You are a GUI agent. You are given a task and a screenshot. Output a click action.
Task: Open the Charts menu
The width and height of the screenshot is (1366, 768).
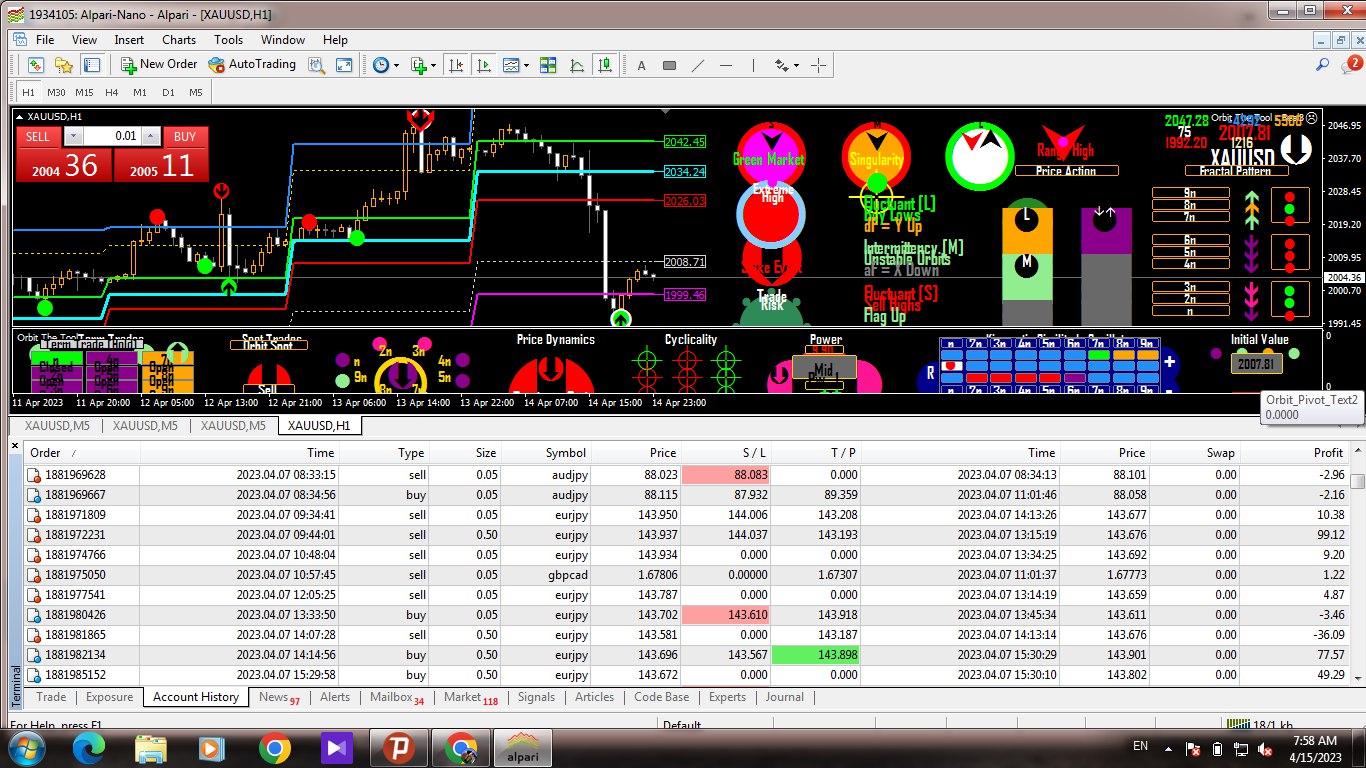[x=179, y=40]
